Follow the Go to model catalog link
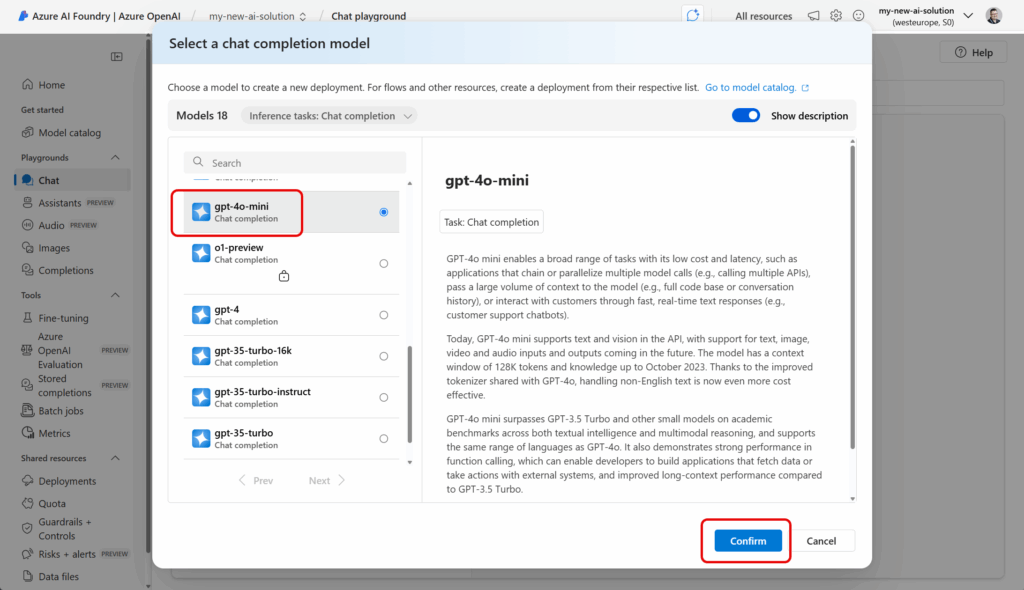This screenshot has width=1024, height=590. pyautogui.click(x=750, y=88)
